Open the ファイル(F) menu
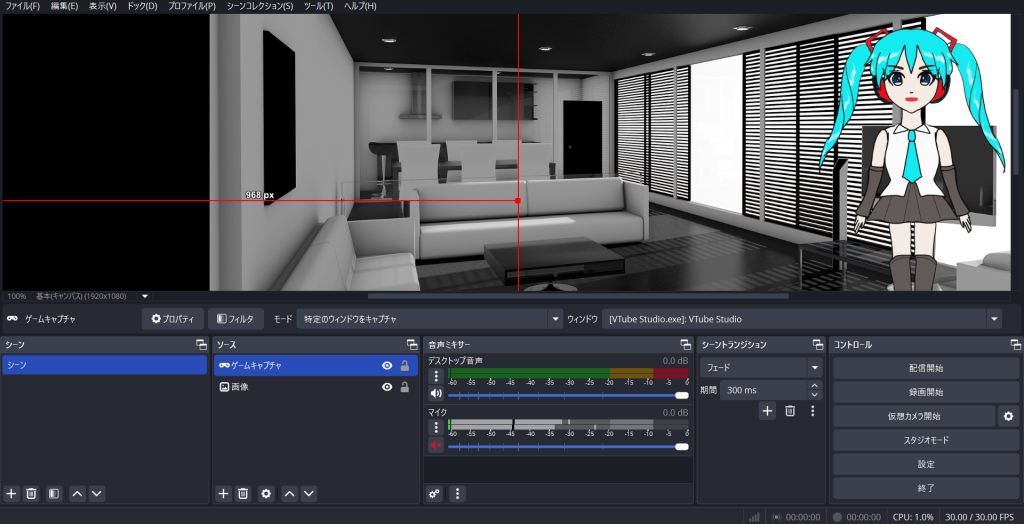 point(23,6)
